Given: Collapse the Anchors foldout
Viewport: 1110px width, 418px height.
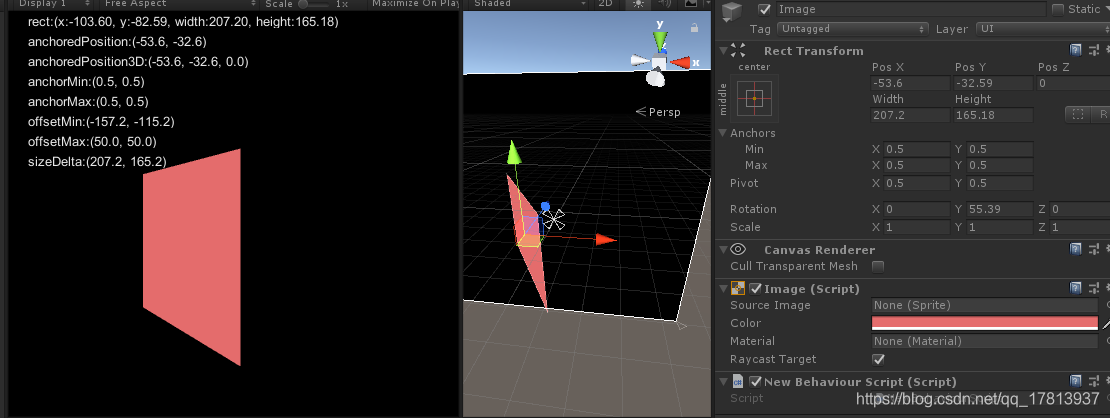Looking at the screenshot, I should point(723,132).
